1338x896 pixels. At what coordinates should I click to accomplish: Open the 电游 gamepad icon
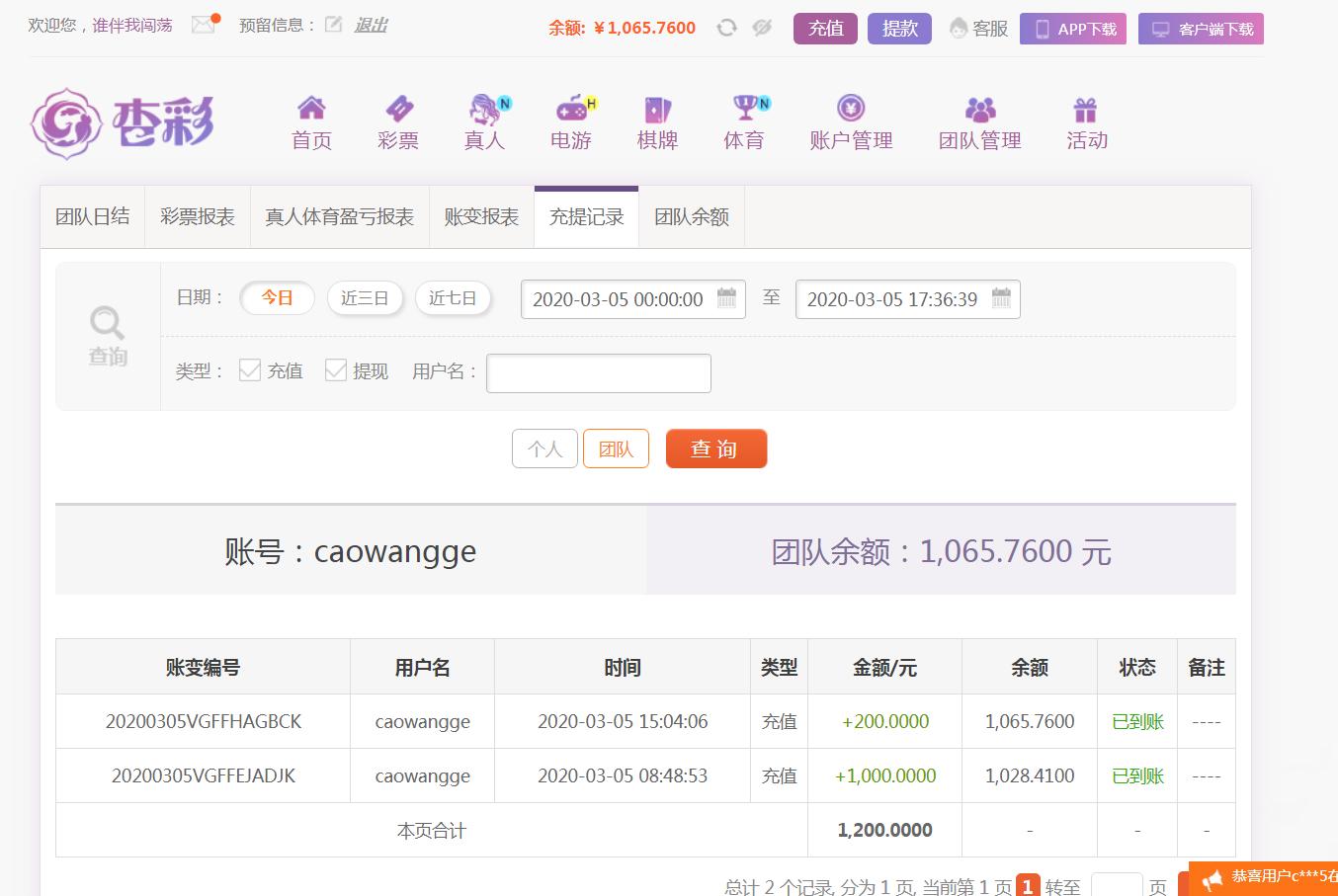pyautogui.click(x=571, y=108)
